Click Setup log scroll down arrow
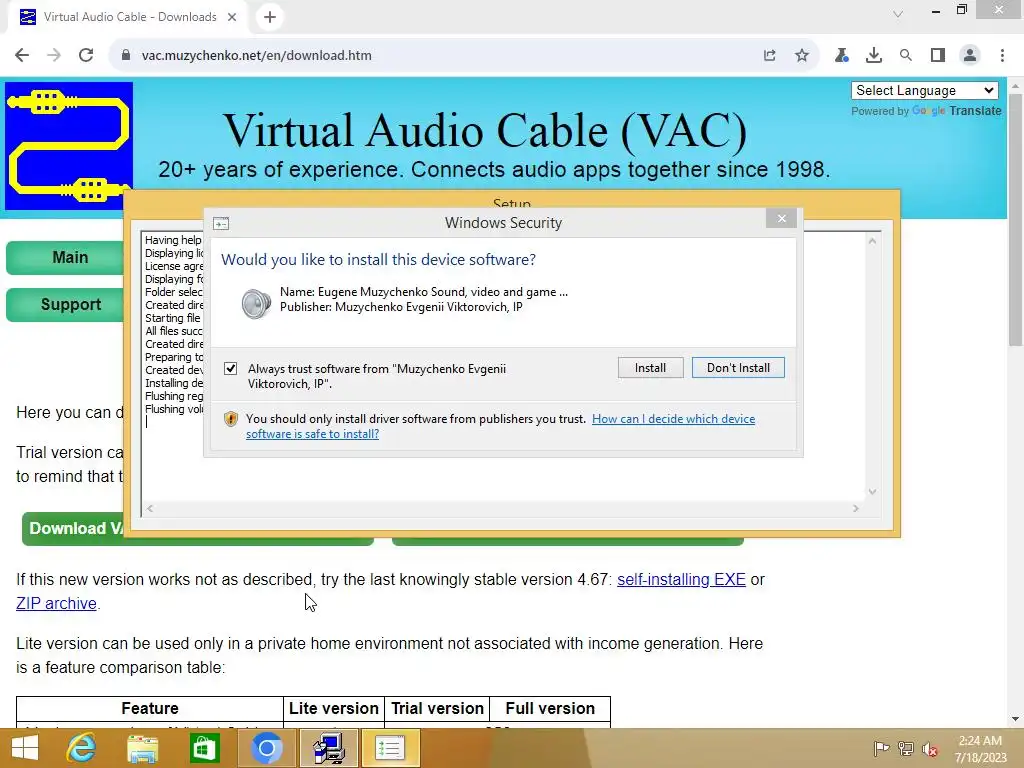The width and height of the screenshot is (1024, 768). click(872, 492)
